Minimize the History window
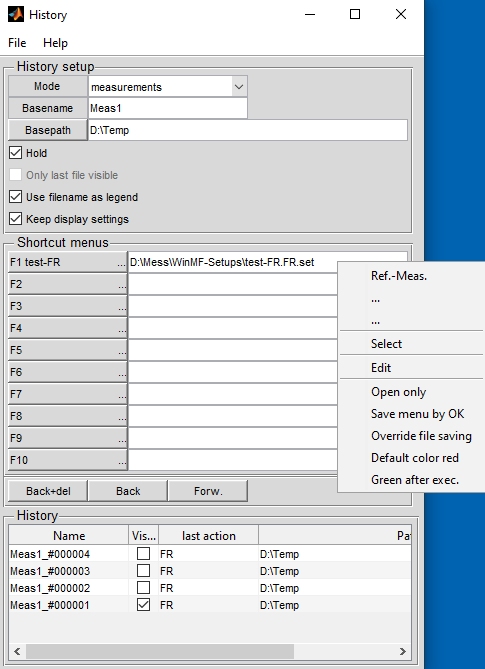Screen dimensions: 485x669 click(310, 14)
